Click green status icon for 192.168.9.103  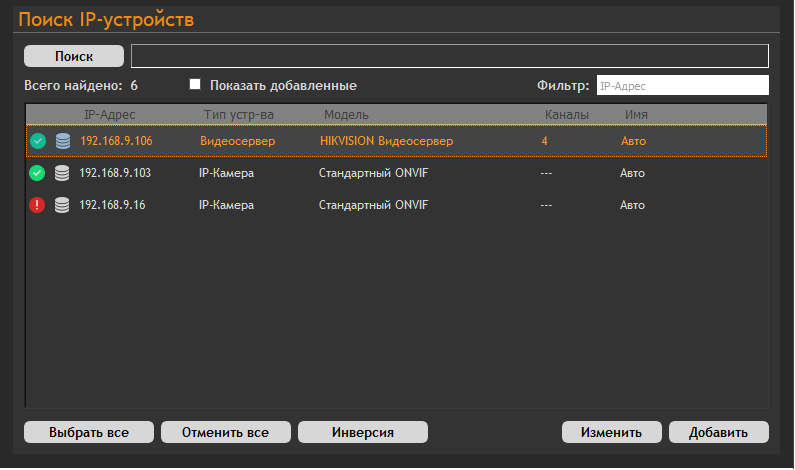tap(38, 173)
